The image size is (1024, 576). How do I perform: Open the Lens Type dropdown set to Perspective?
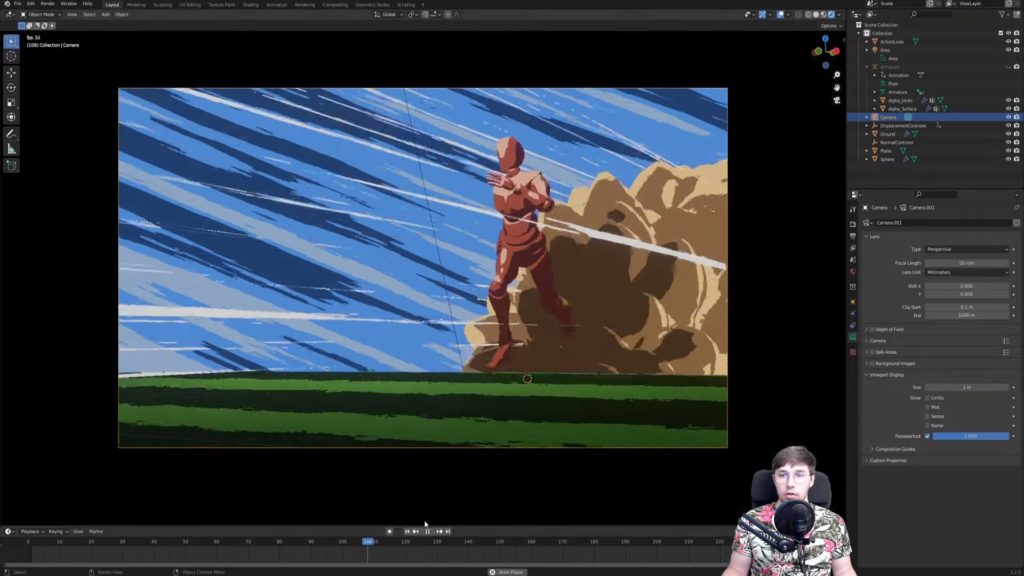tap(967, 249)
